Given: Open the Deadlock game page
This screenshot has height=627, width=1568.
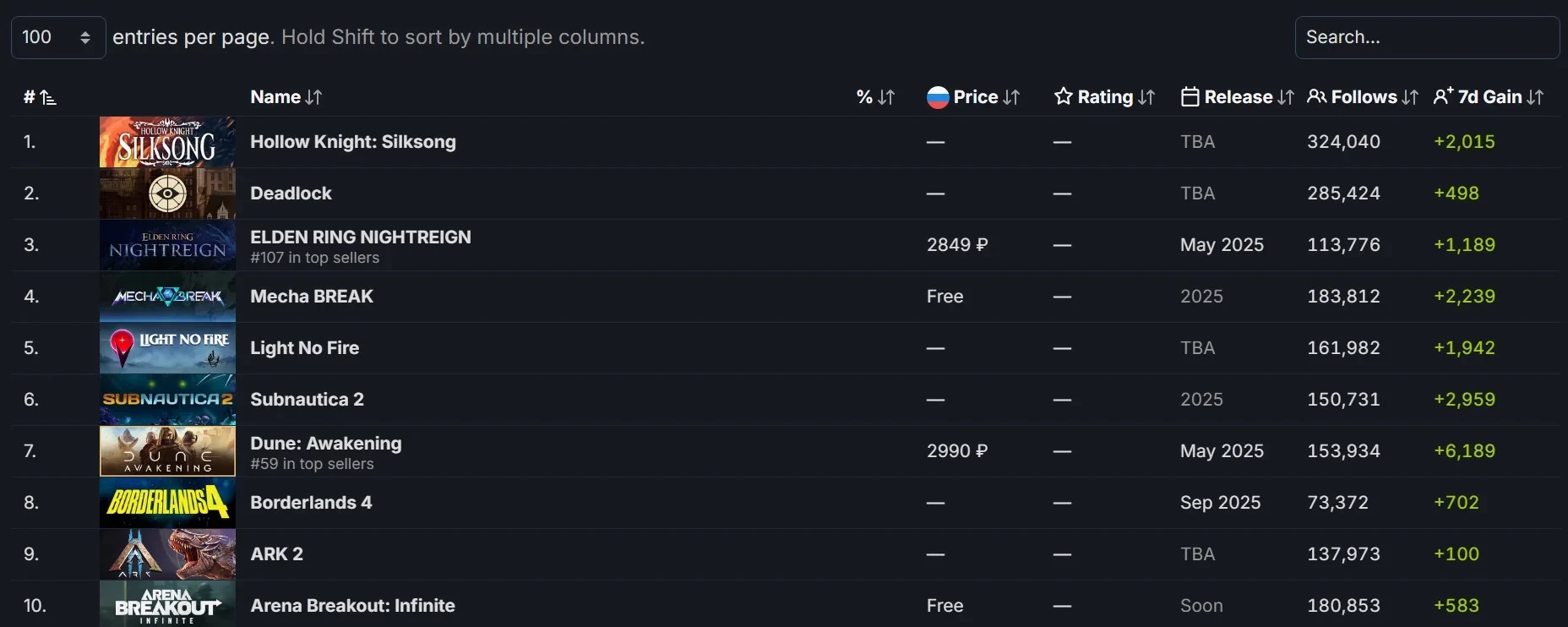Looking at the screenshot, I should (x=291, y=194).
